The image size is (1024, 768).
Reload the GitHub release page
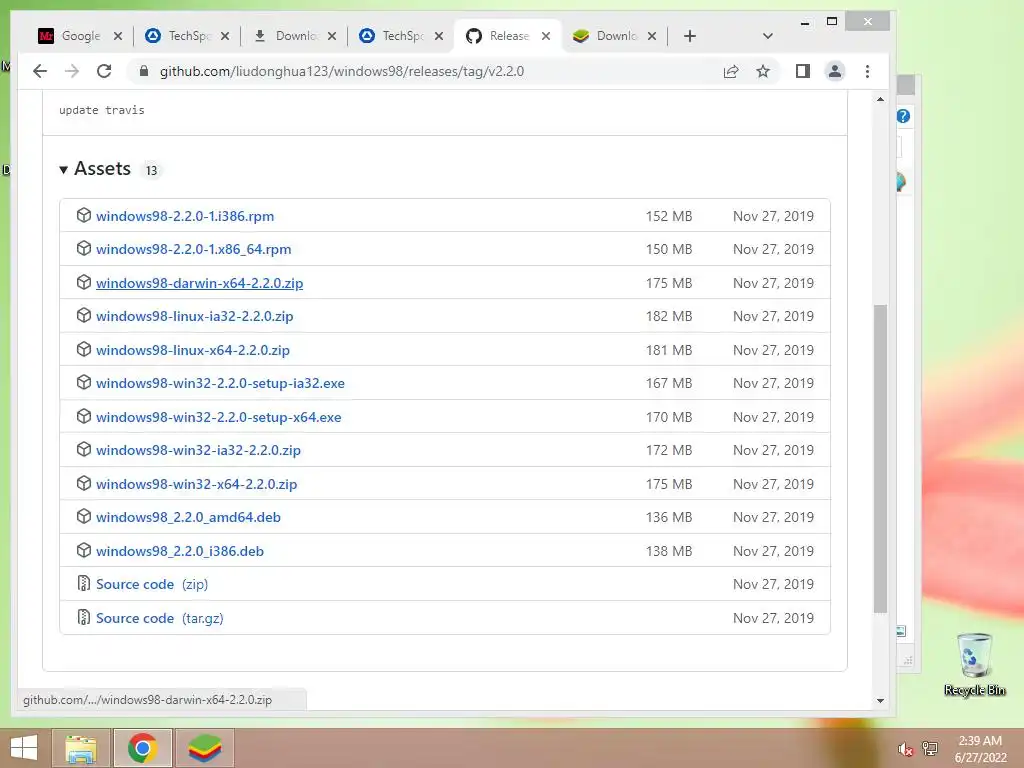tap(104, 71)
